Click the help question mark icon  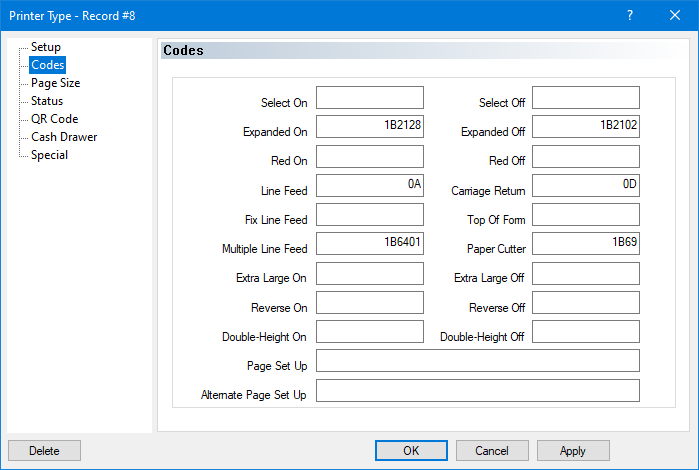629,15
